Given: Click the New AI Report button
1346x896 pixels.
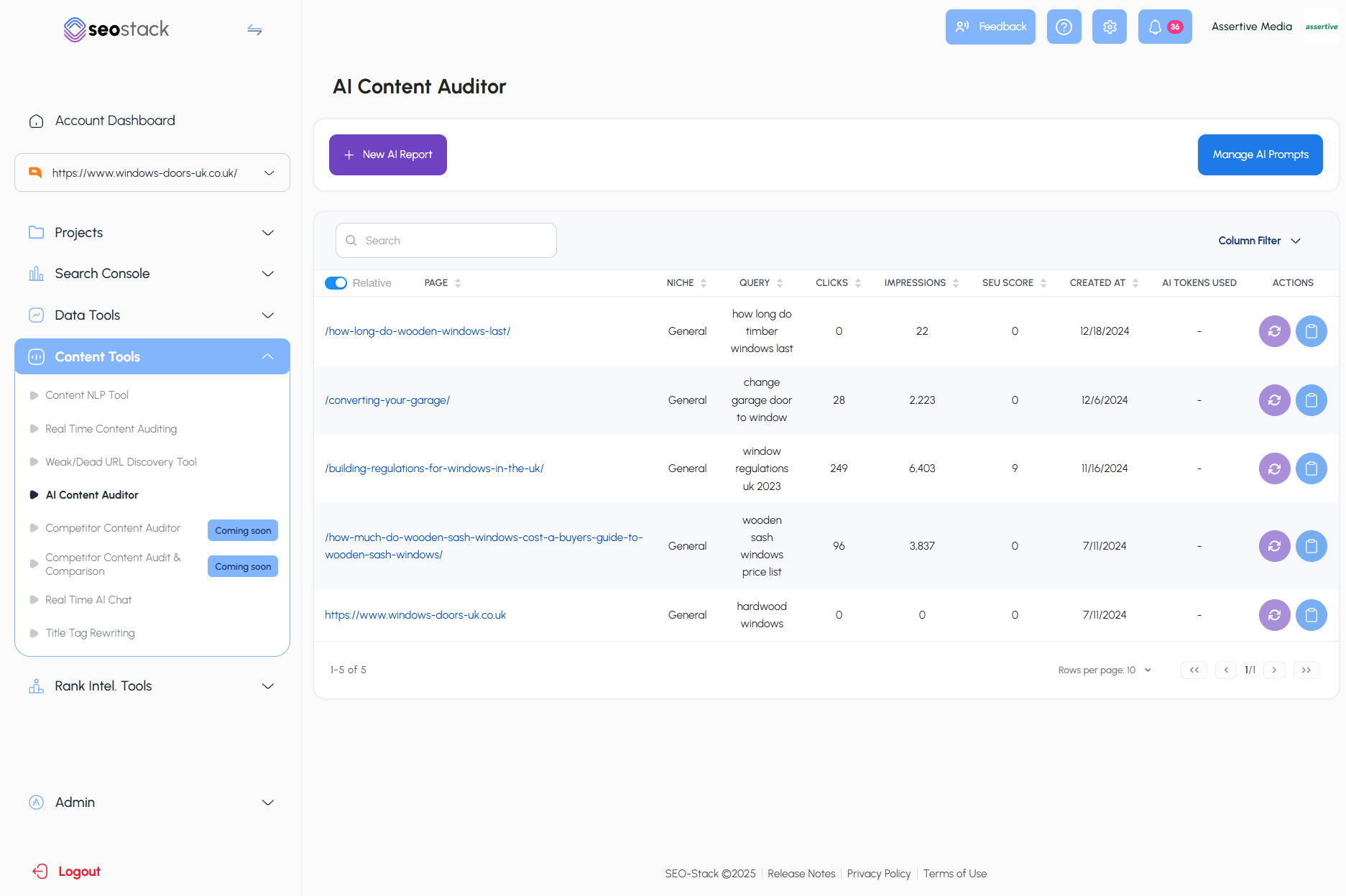Looking at the screenshot, I should 387,154.
